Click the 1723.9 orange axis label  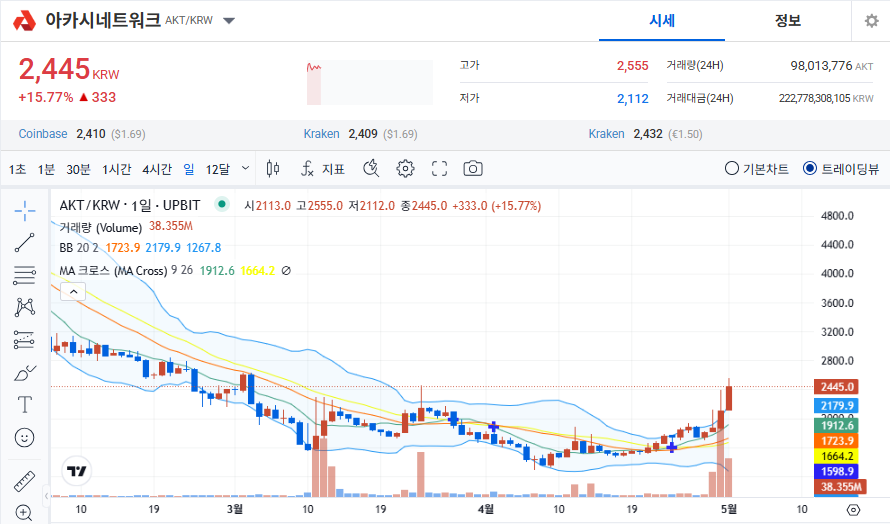(x=836, y=441)
